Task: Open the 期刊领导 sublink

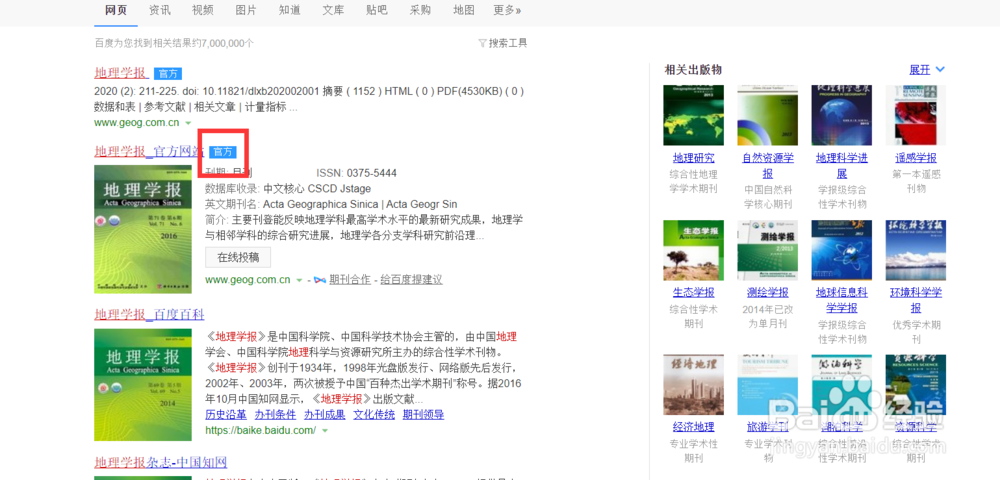Action: click(423, 415)
